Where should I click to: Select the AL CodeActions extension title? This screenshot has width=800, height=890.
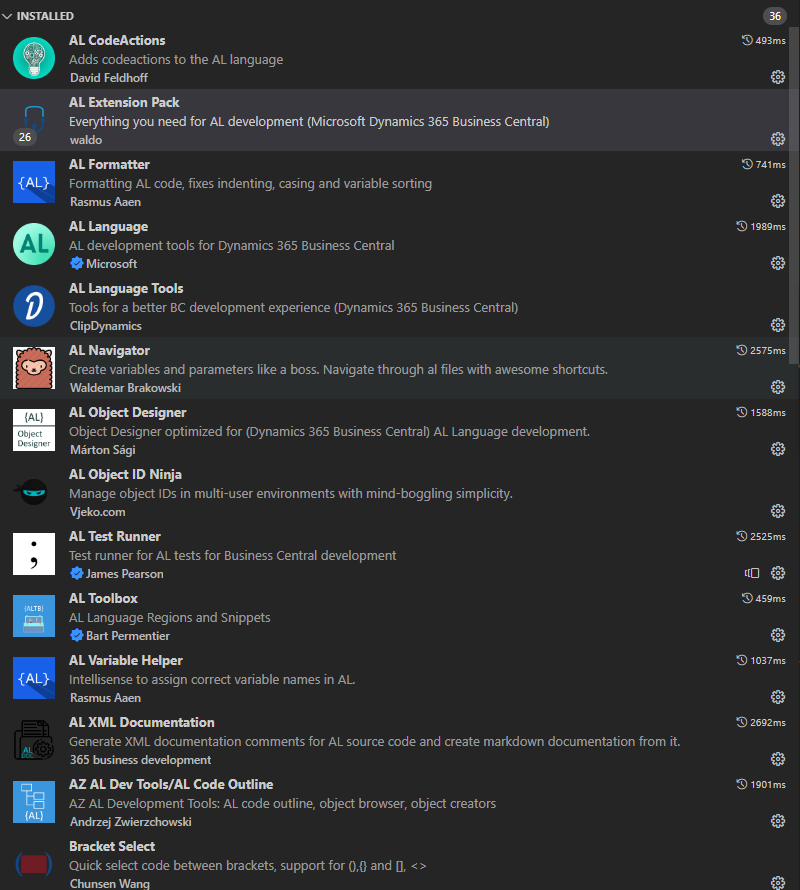[x=117, y=40]
